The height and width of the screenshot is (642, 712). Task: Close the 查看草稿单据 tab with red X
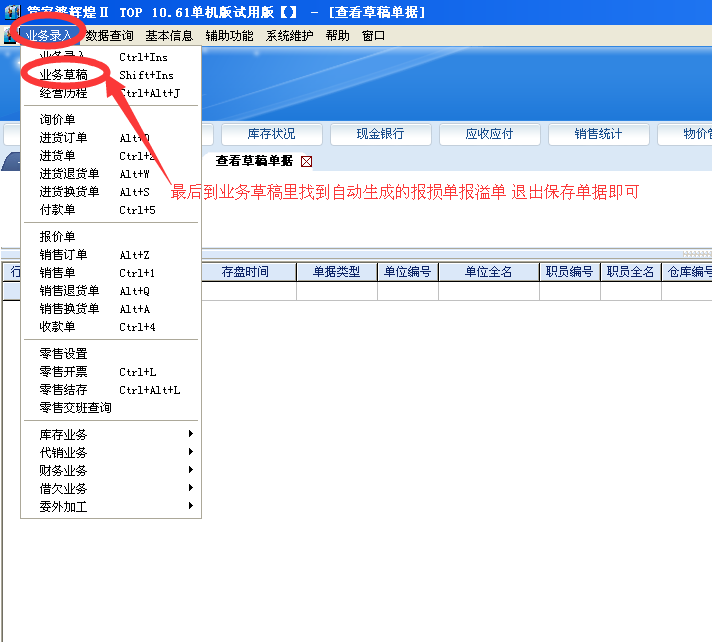(x=306, y=161)
